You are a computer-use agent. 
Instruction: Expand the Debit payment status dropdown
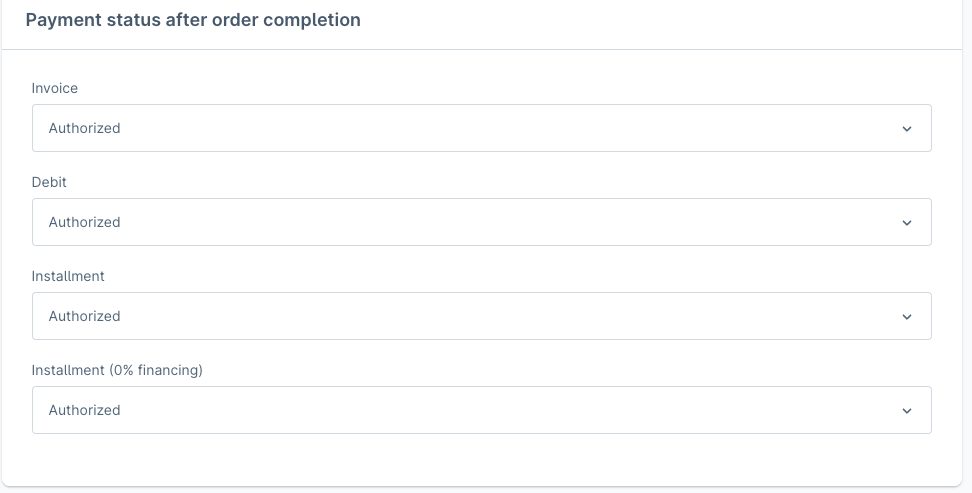tap(481, 222)
